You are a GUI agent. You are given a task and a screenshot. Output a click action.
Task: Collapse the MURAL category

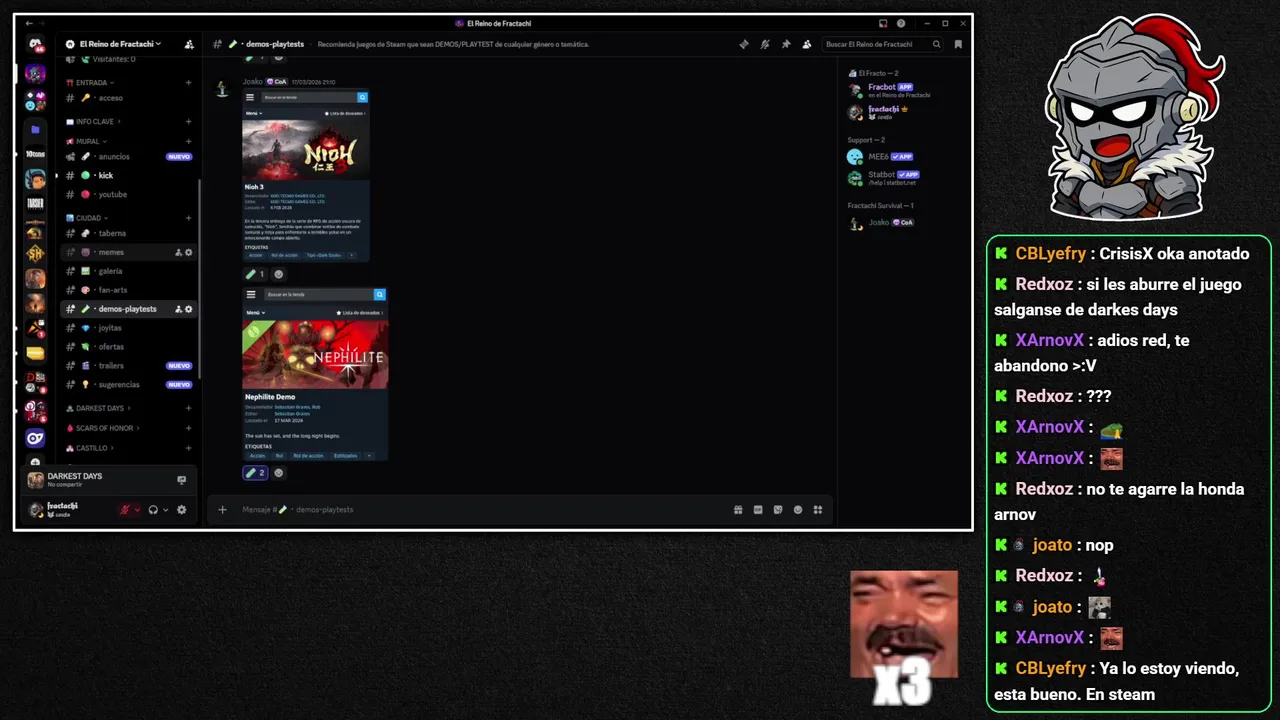pyautogui.click(x=88, y=141)
